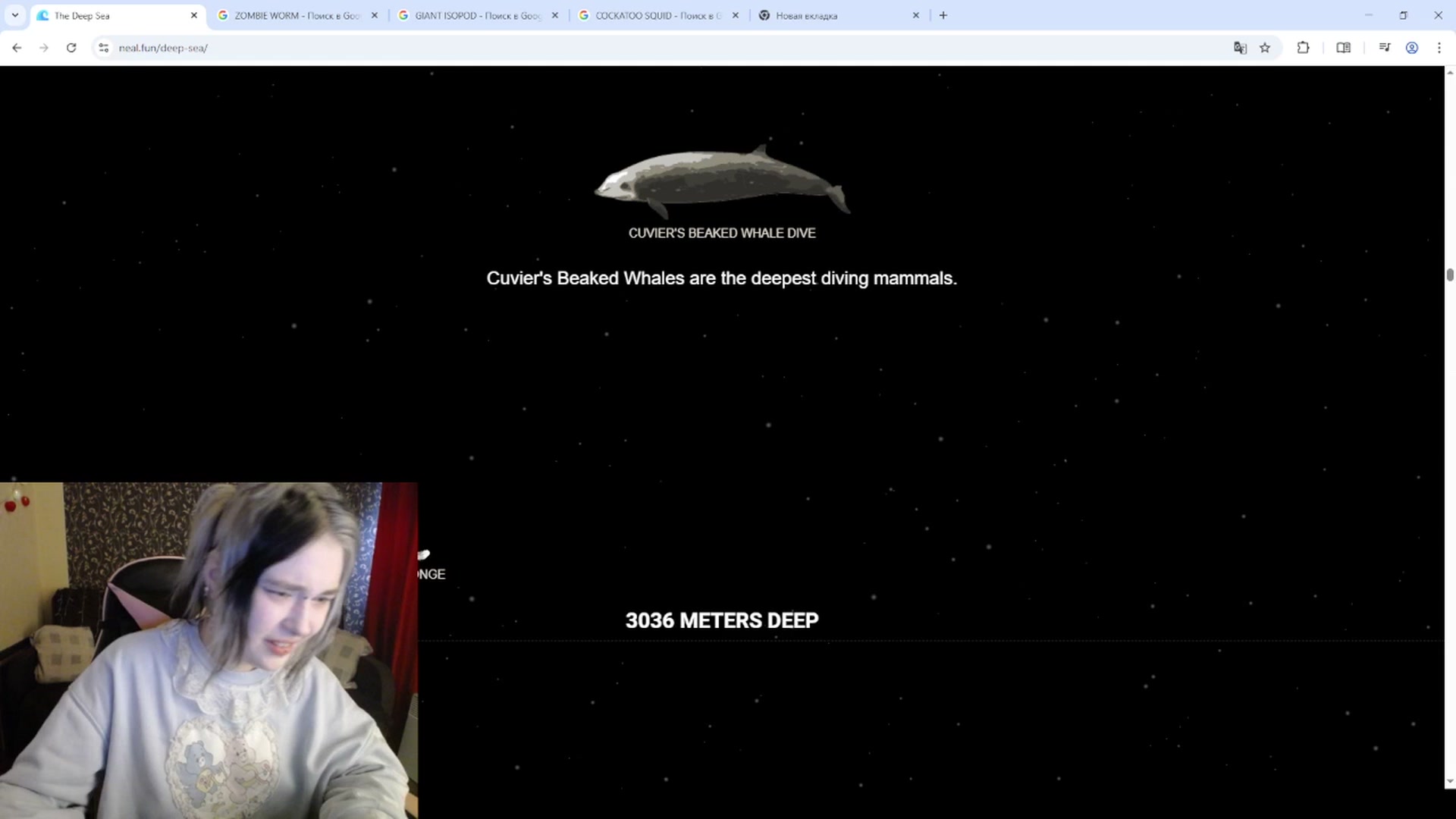Switch to the Новая вкладка tab
The width and height of the screenshot is (1456, 819).
(838, 15)
